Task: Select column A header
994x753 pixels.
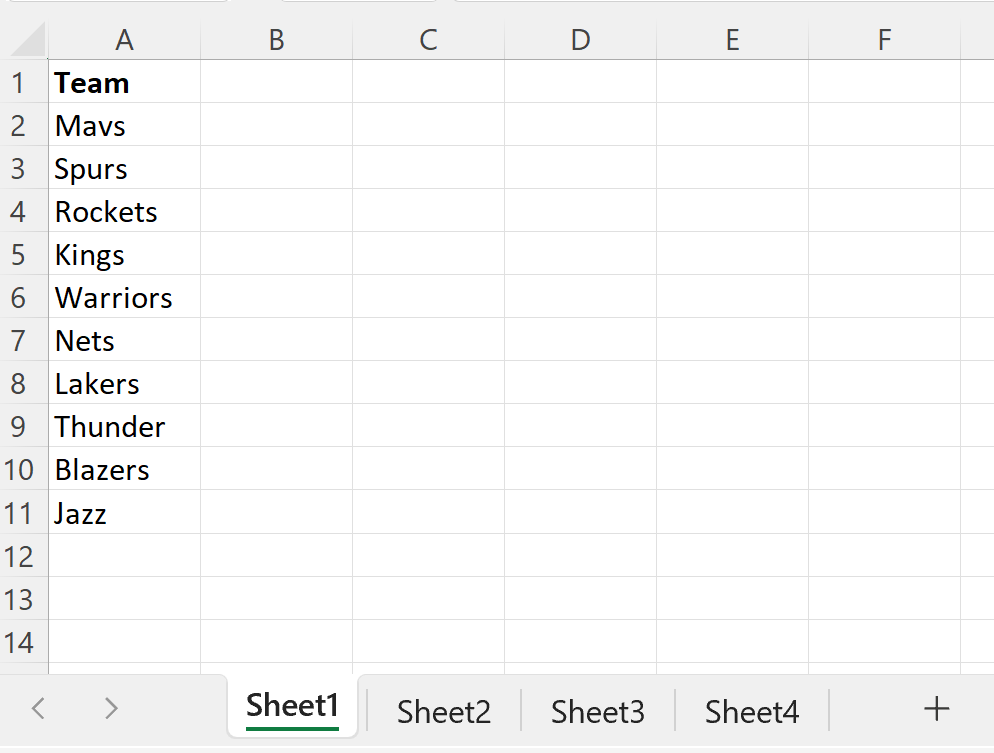Action: [x=124, y=40]
